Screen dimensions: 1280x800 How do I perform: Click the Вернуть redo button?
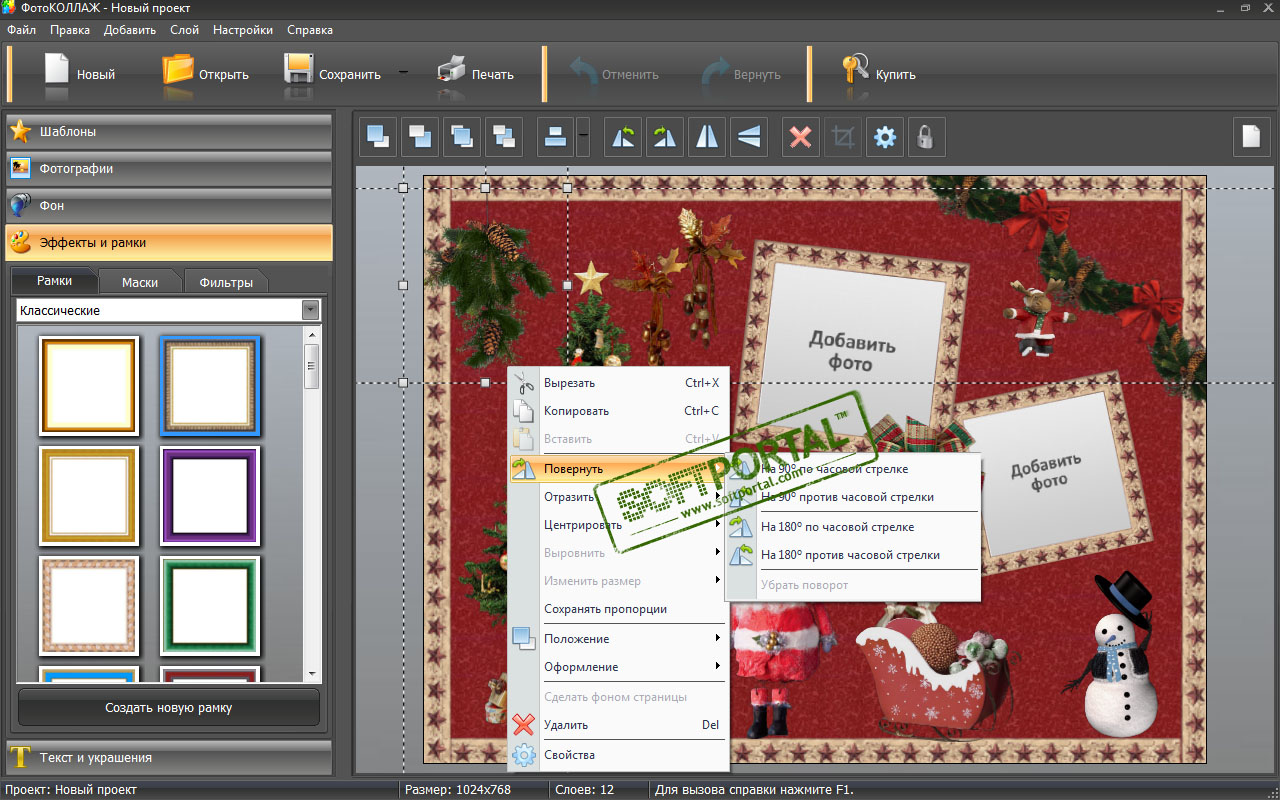pyautogui.click(x=740, y=74)
